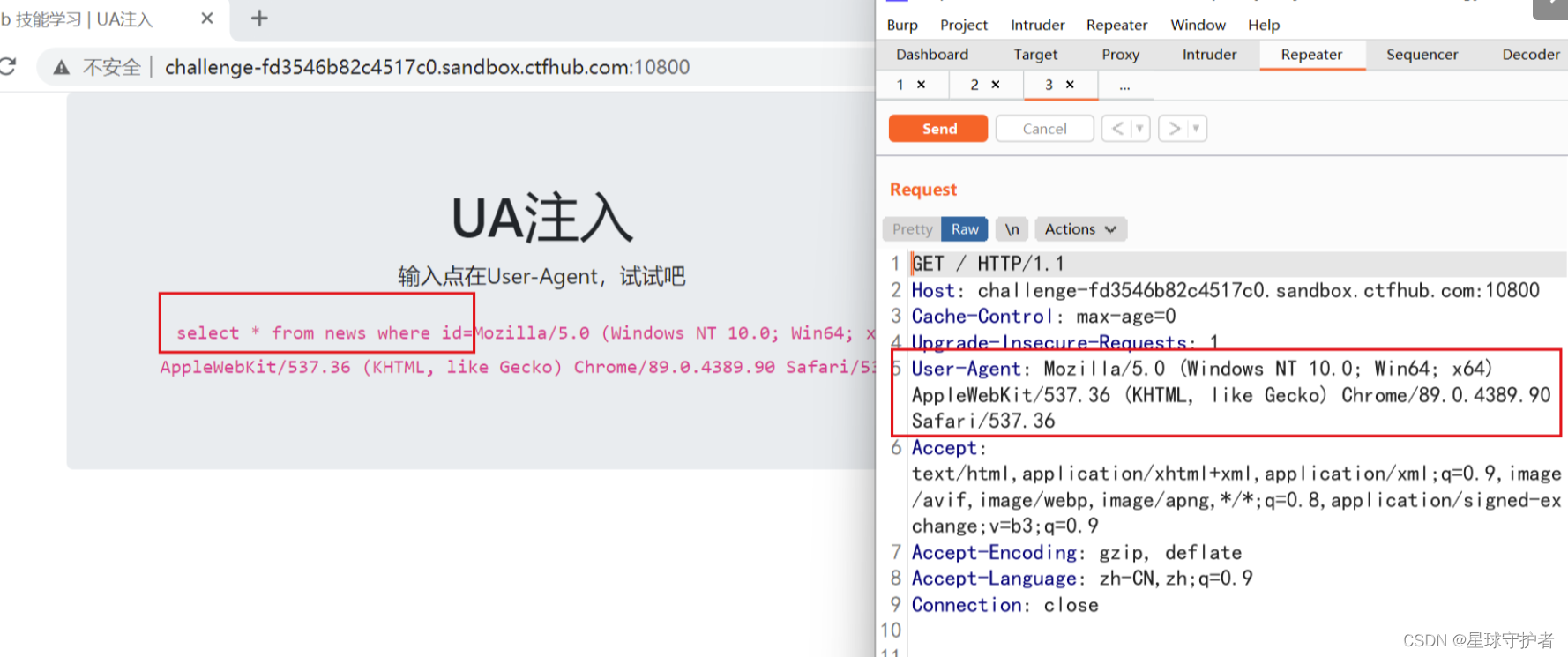Open the previous-history dropdown arrow
1568x657 pixels.
pos(1140,129)
